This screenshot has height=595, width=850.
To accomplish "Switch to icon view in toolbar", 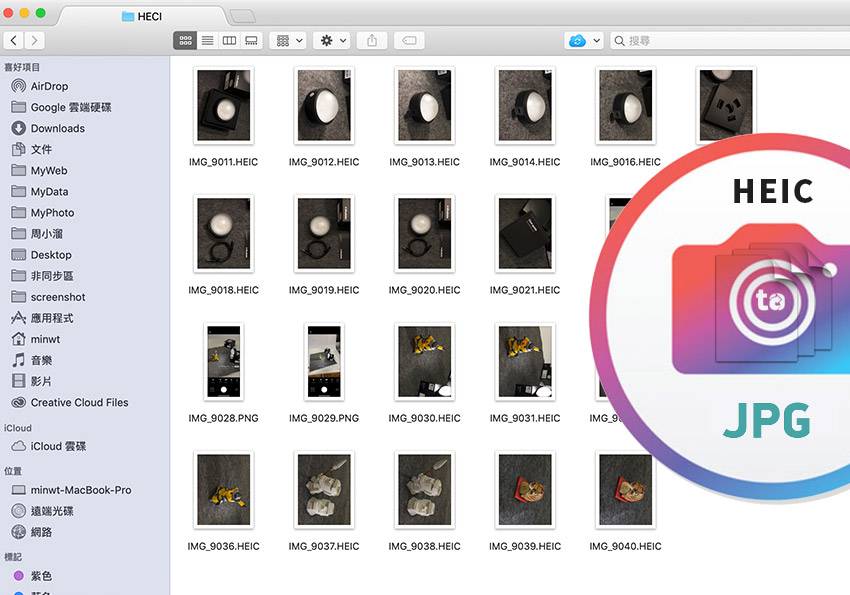I will (x=185, y=41).
